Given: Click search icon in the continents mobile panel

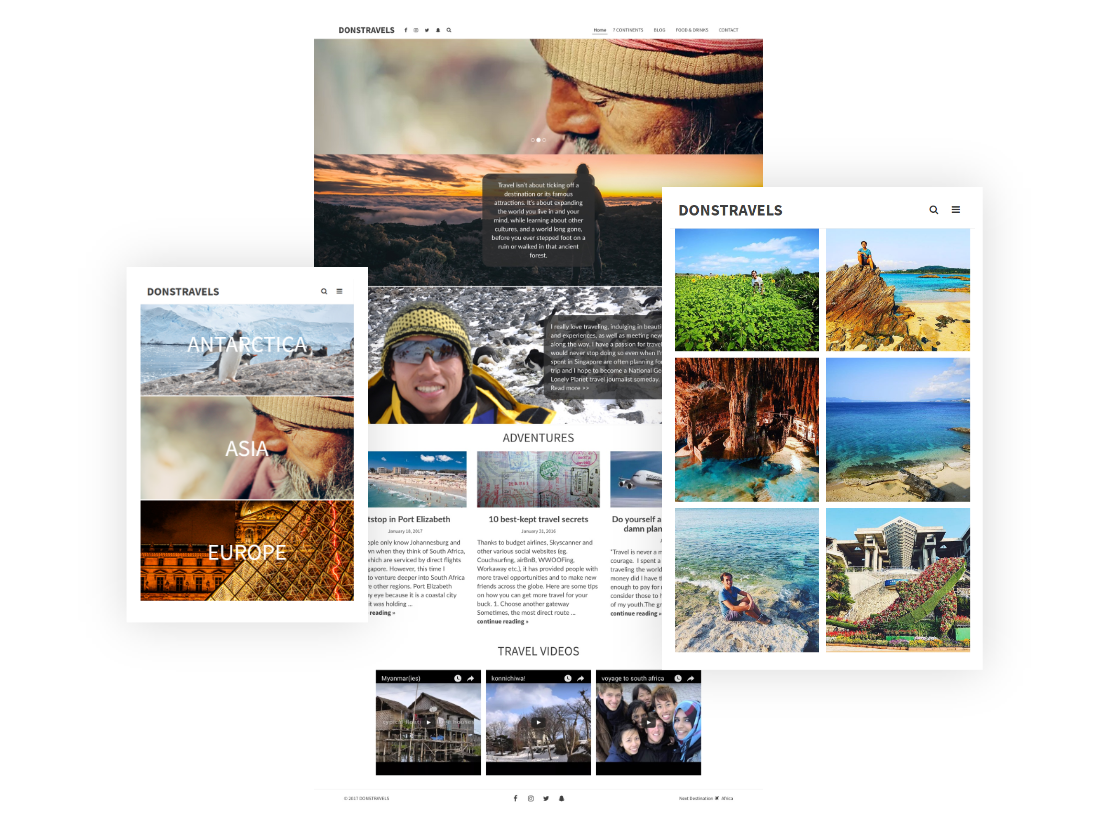Looking at the screenshot, I should point(324,291).
